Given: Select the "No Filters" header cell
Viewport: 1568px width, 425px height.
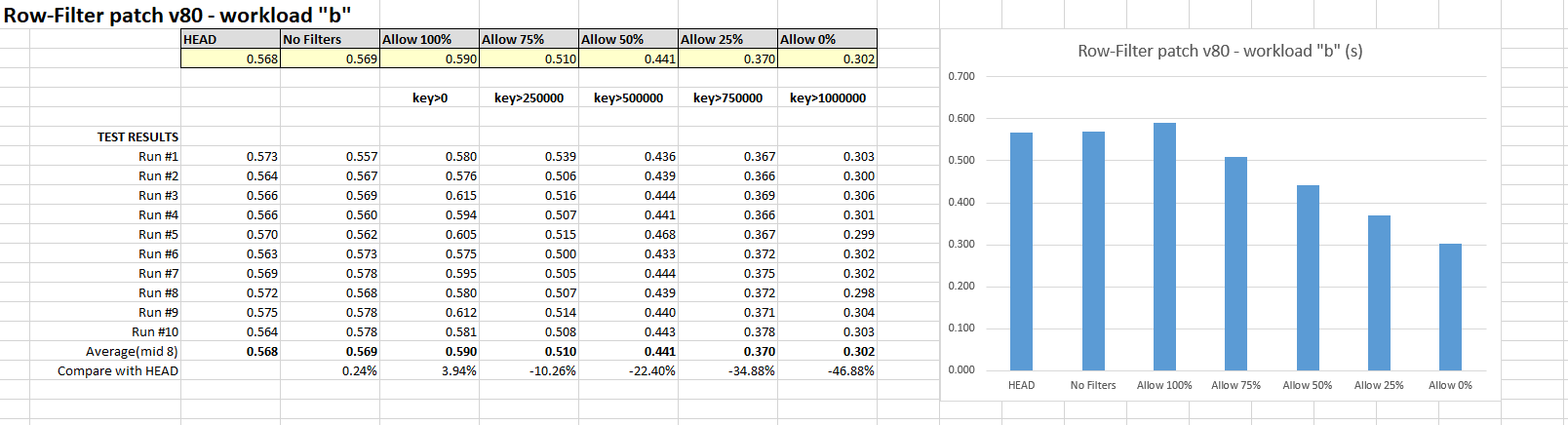Looking at the screenshot, I should tap(330, 39).
